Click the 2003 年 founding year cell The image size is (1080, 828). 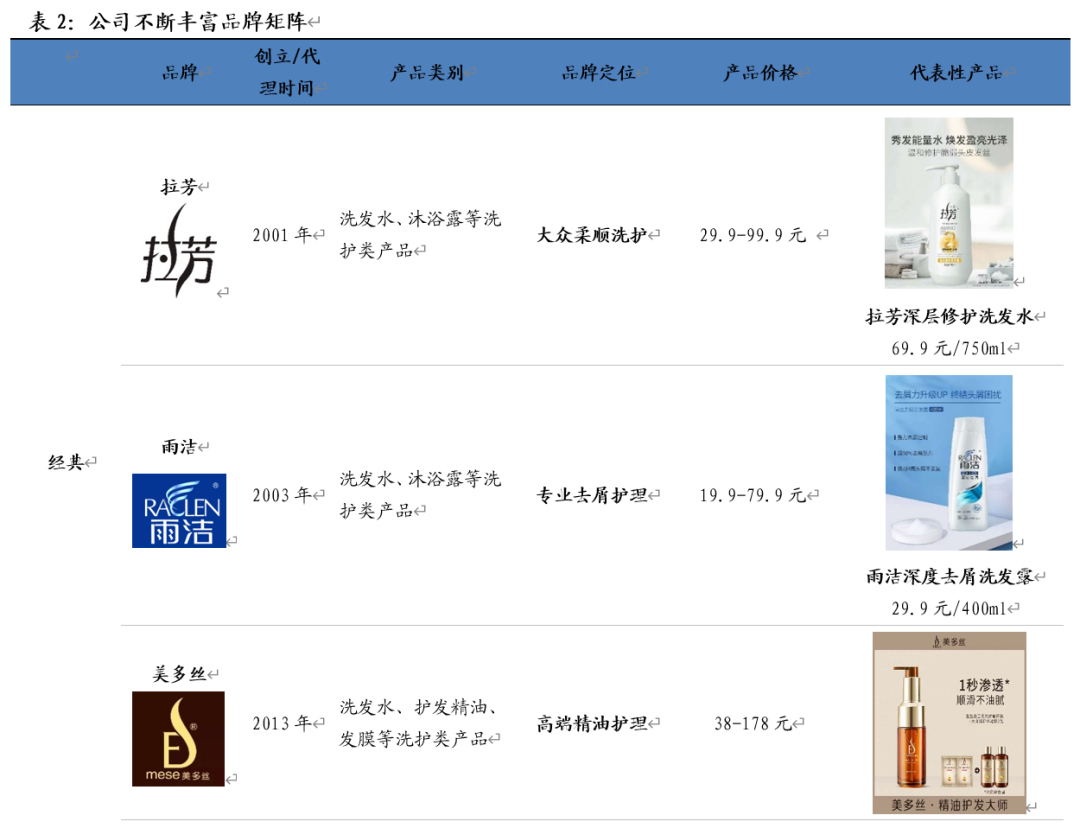[282, 495]
